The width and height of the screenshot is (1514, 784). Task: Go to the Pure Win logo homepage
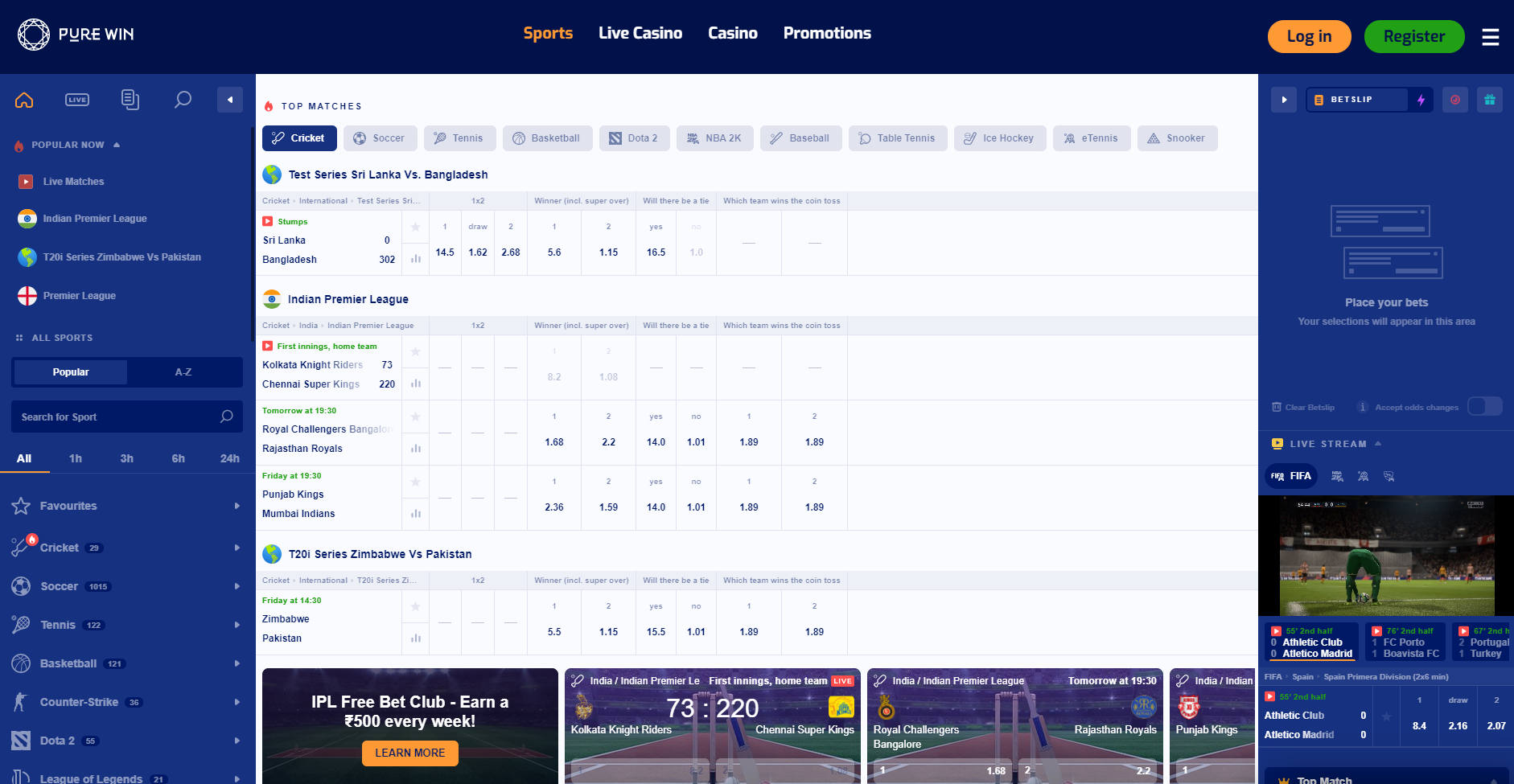[x=76, y=35]
